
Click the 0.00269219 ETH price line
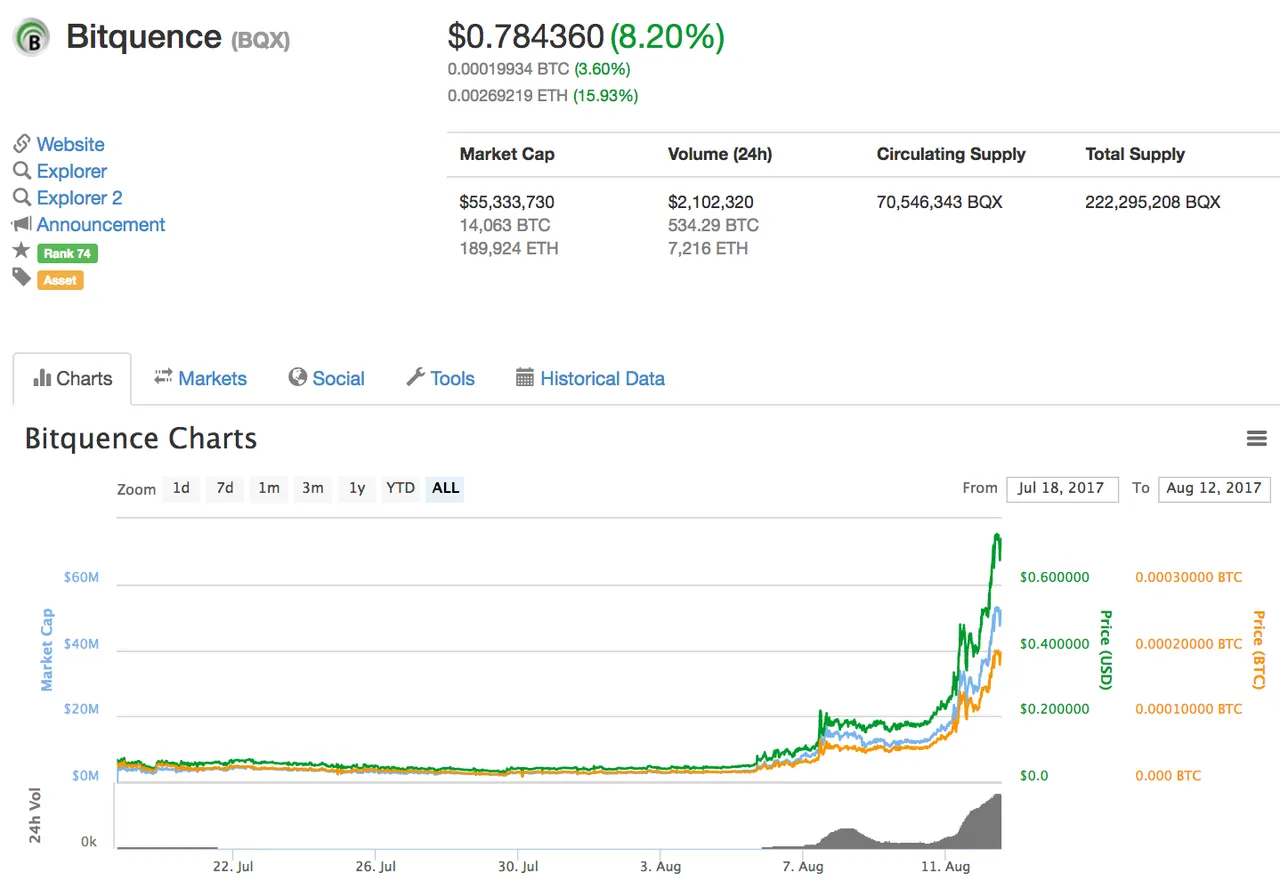pos(542,96)
